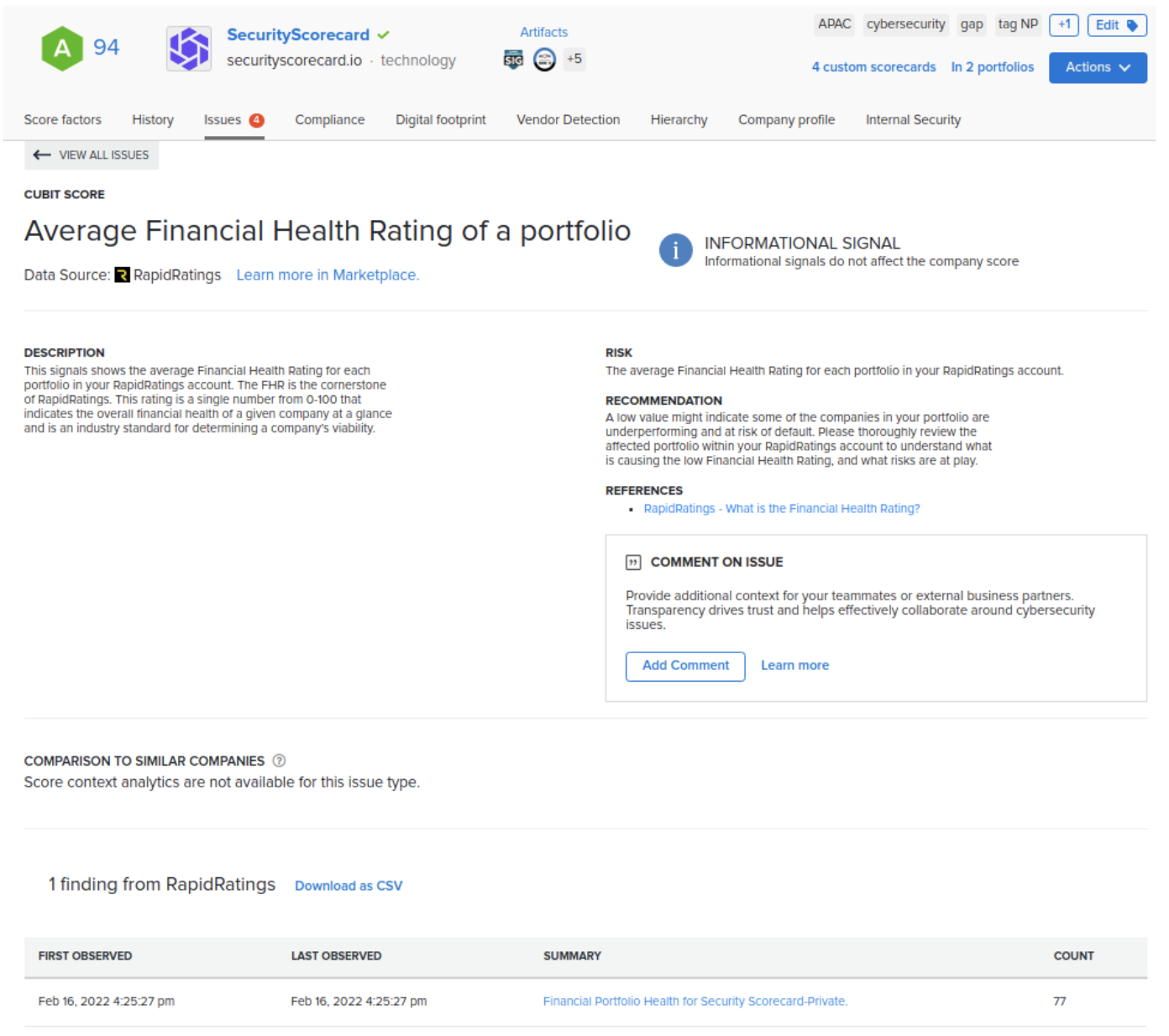Expand the +1 hidden tags chip

pos(1064,25)
